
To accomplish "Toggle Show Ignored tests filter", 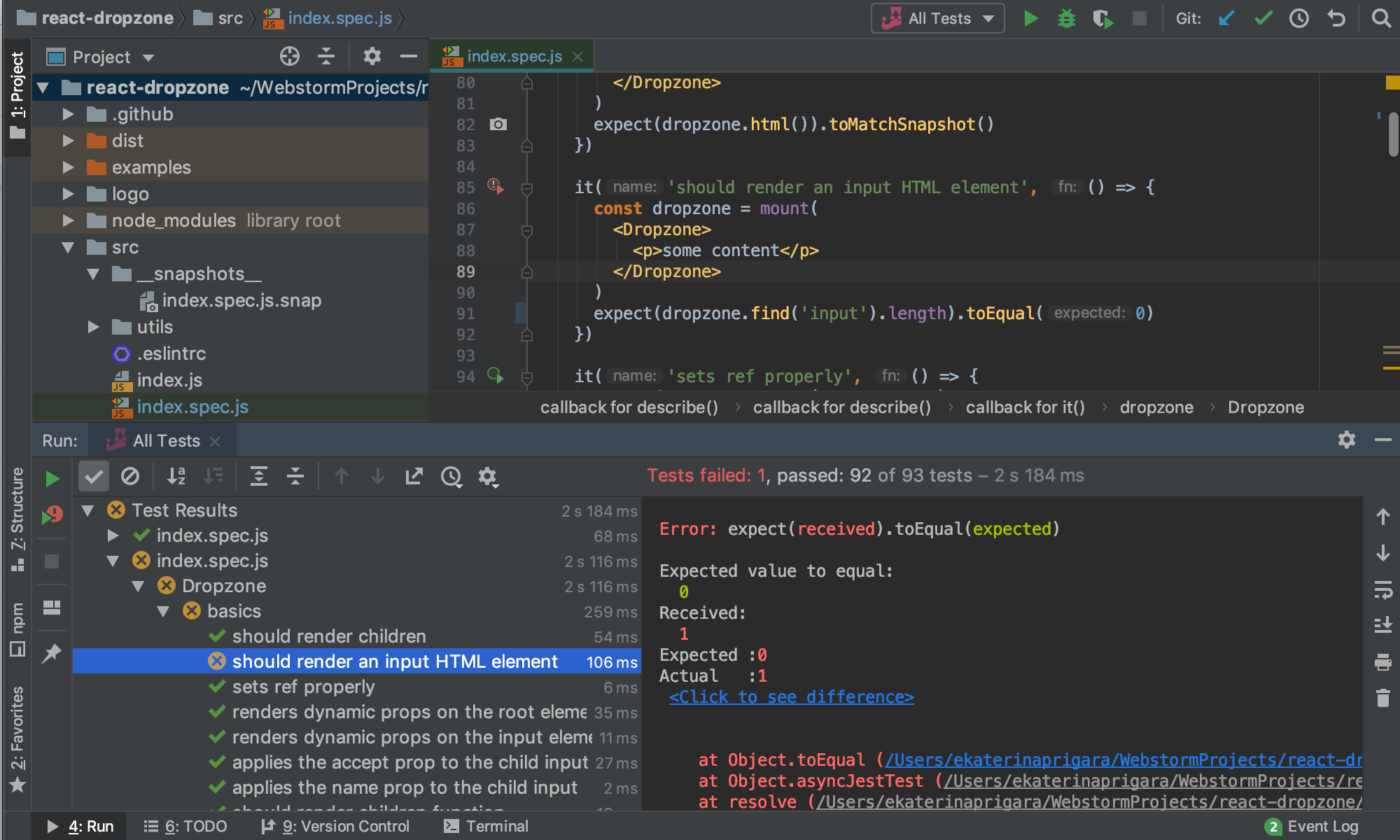I will pyautogui.click(x=130, y=477).
